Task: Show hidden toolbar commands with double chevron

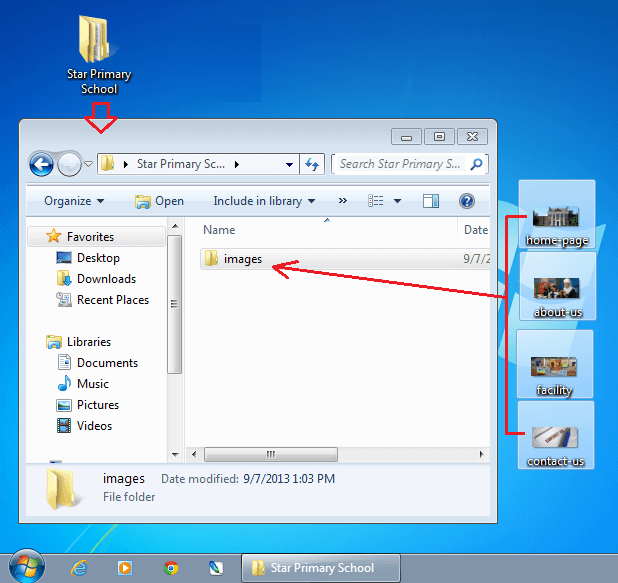Action: pos(343,201)
